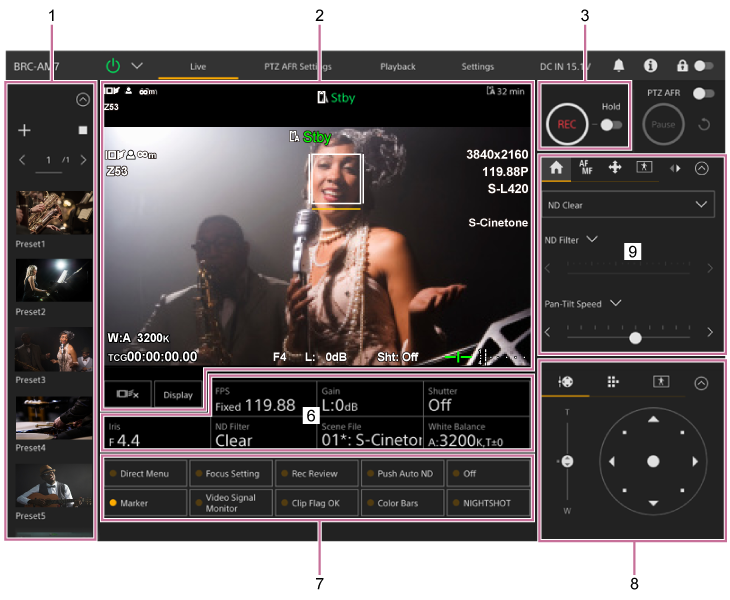Click the information icon in header

pyautogui.click(x=650, y=66)
